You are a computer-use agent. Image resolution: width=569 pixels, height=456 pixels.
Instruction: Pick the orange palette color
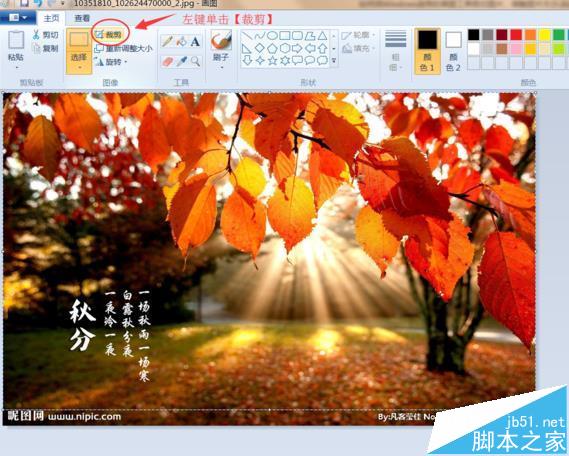(x=531, y=35)
